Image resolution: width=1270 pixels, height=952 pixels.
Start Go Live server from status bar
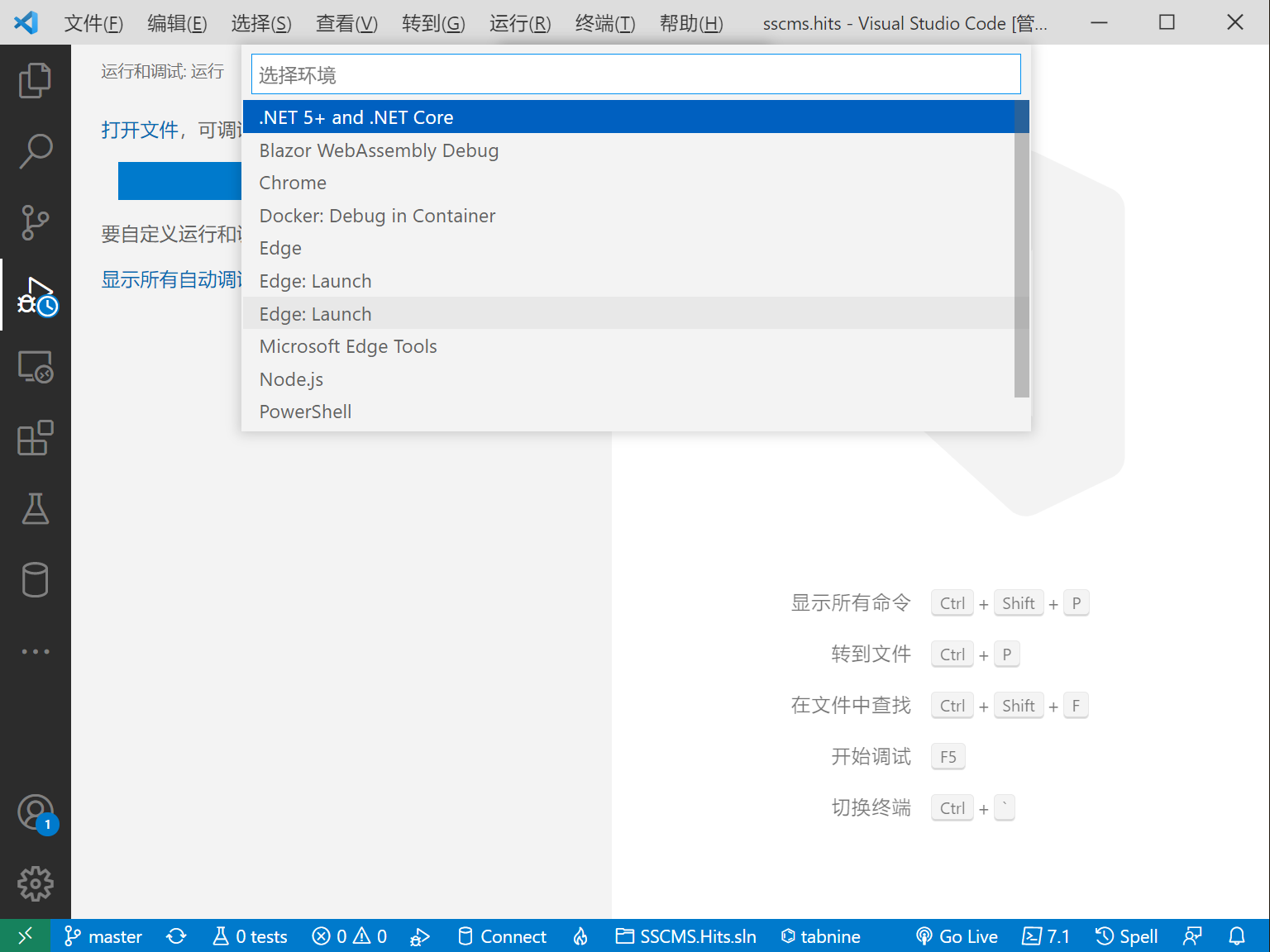[957, 935]
